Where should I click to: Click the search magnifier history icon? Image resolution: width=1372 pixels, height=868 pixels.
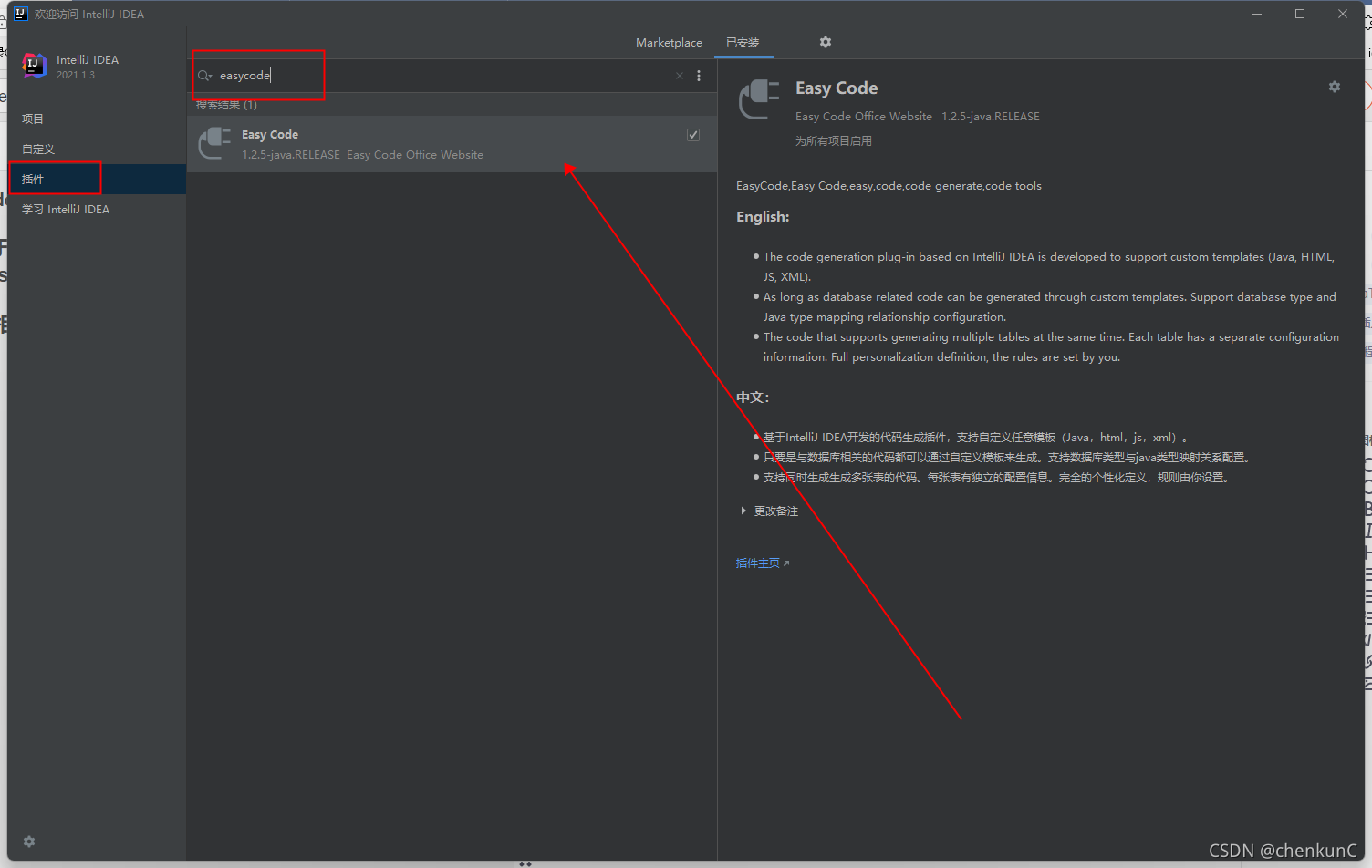pos(205,76)
